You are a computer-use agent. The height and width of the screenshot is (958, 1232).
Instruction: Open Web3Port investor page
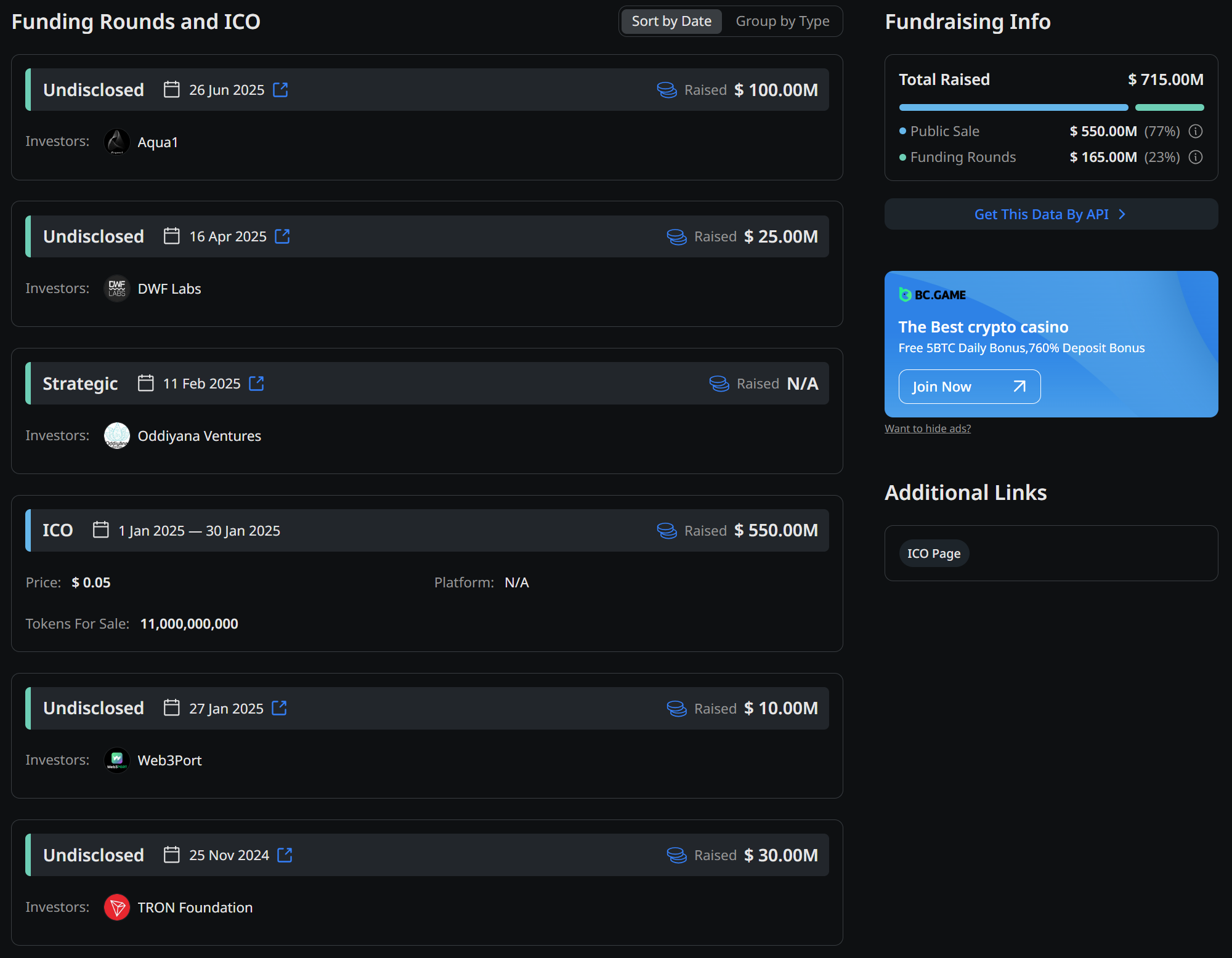(x=169, y=760)
